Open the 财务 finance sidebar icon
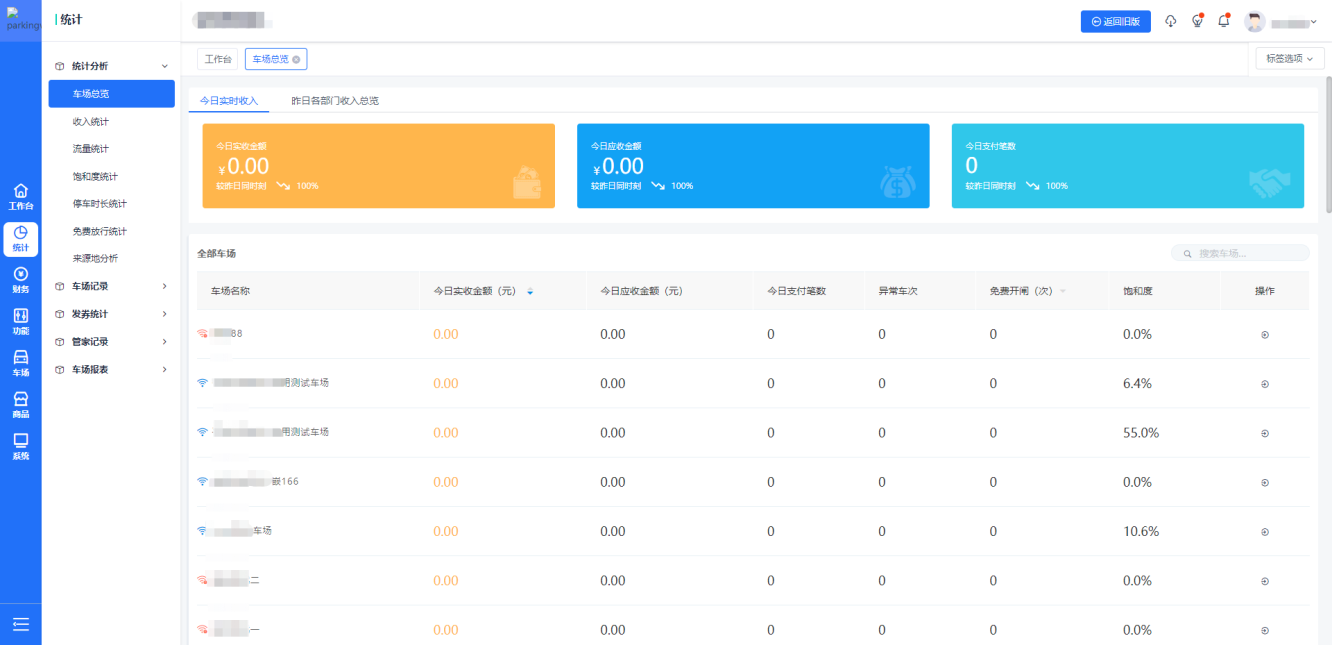 (20, 280)
